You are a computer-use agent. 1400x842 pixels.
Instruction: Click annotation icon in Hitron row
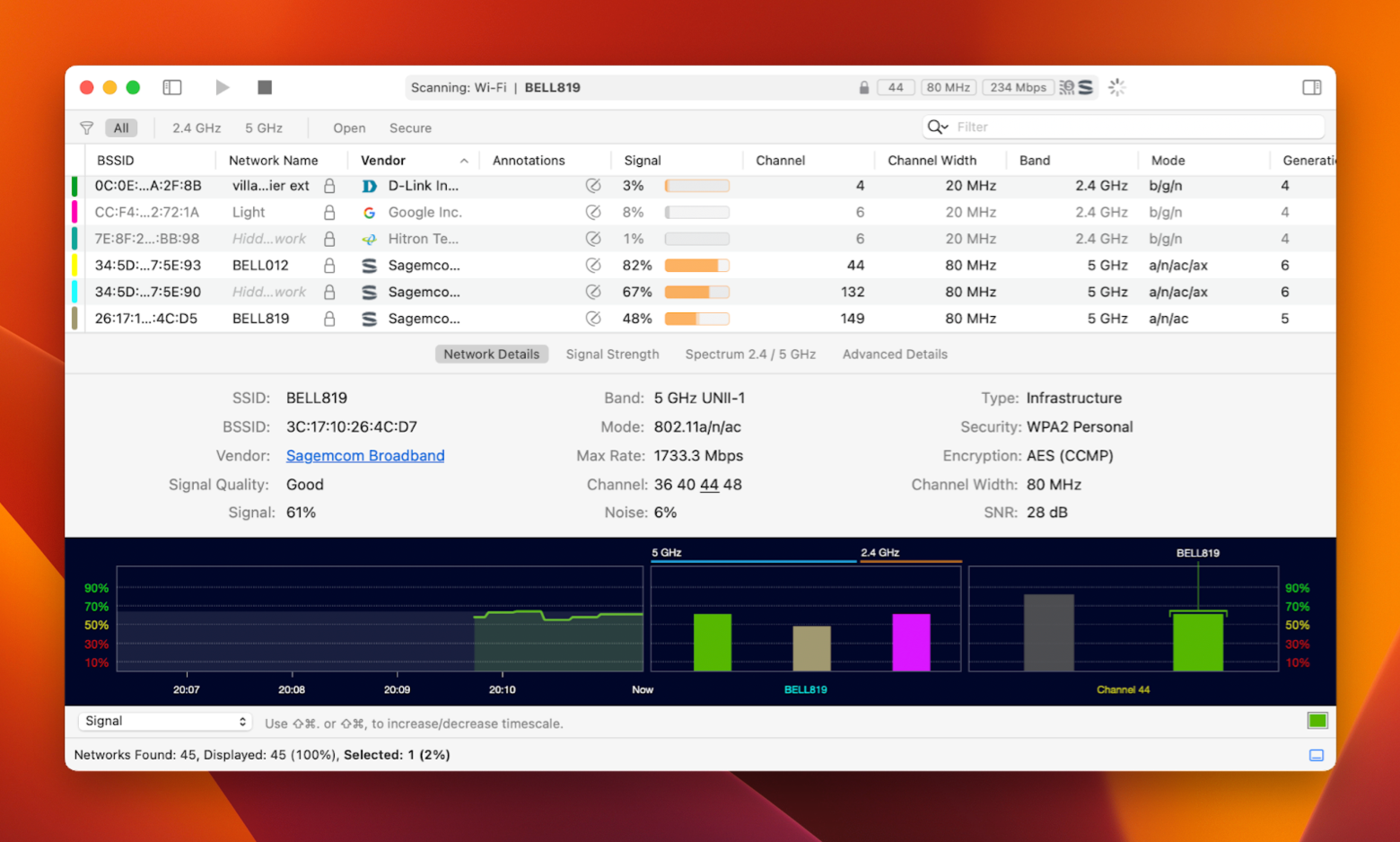click(593, 239)
